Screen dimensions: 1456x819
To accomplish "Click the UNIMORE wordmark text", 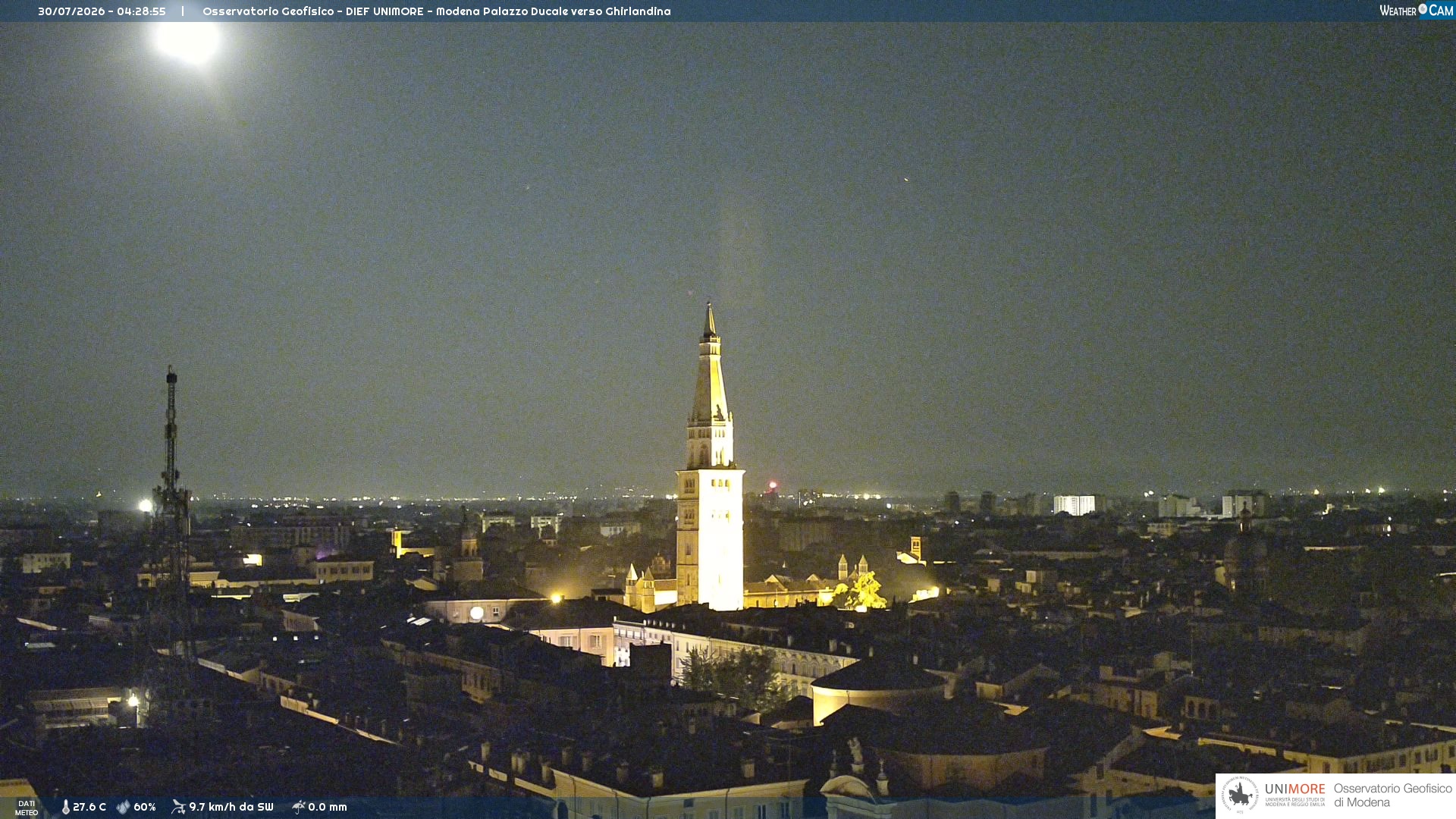I will point(1295,789).
